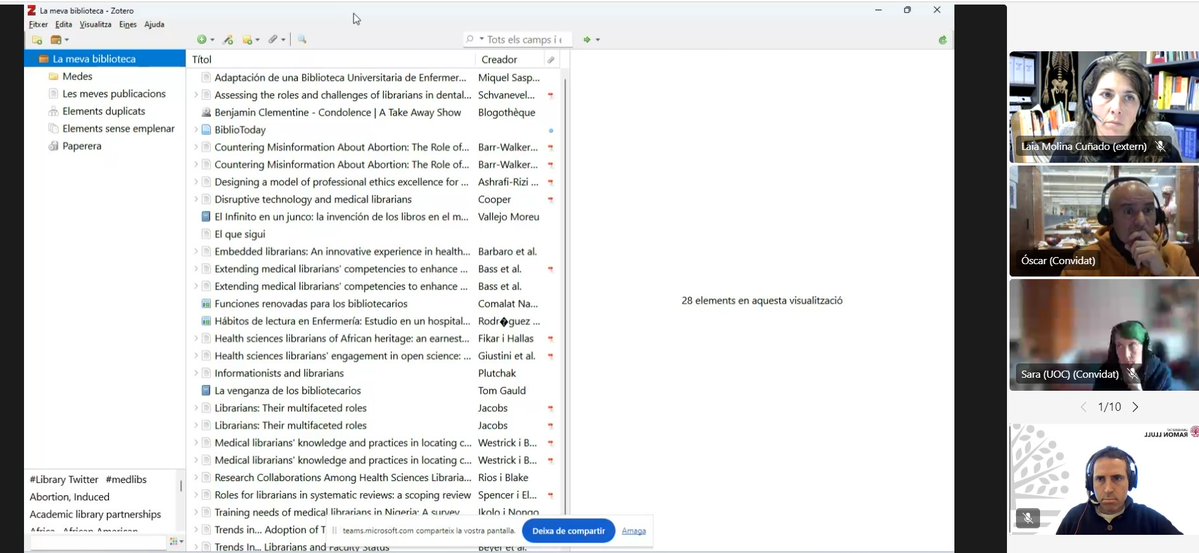Image resolution: width=1199 pixels, height=553 pixels.
Task: Click the '#medlibs' tag
Action: [126, 480]
